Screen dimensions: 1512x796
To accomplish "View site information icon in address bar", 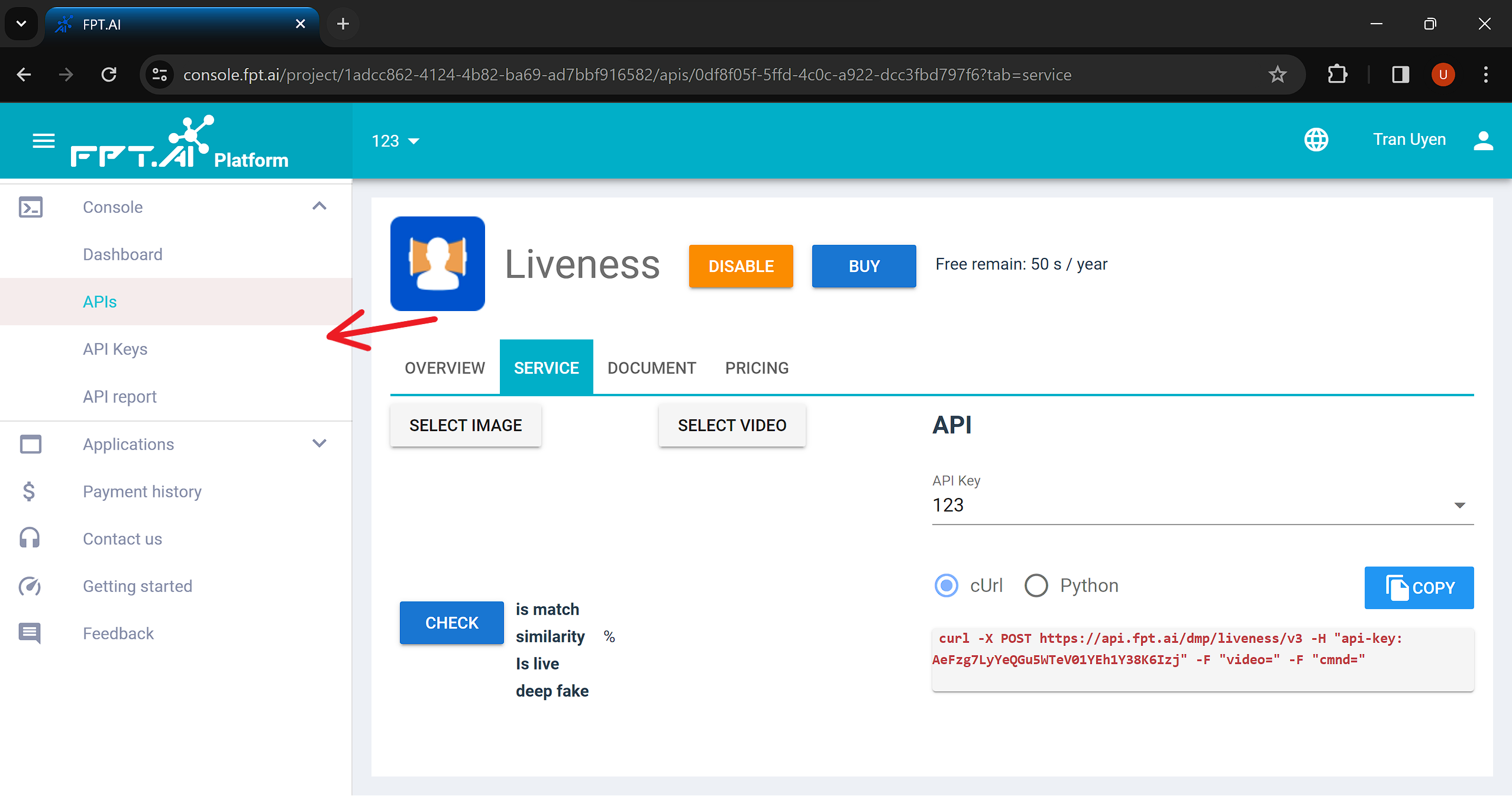I will point(160,75).
